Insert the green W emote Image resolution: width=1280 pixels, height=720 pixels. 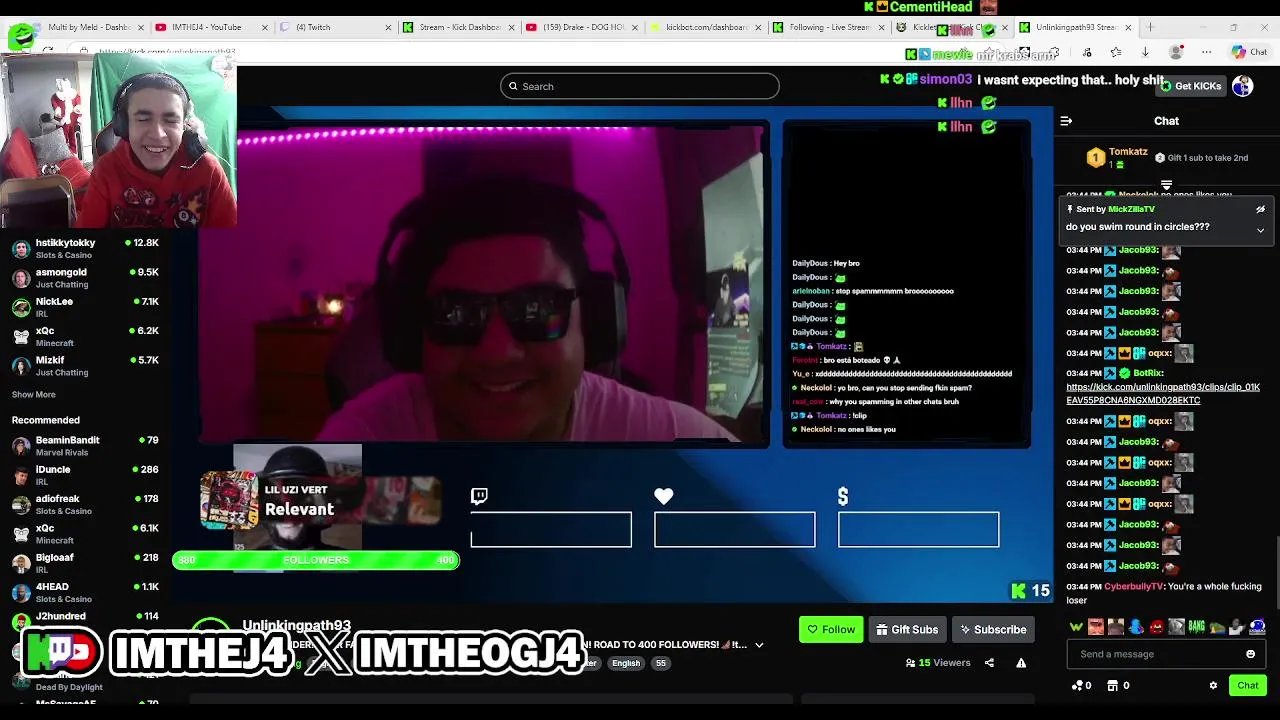click(1076, 627)
